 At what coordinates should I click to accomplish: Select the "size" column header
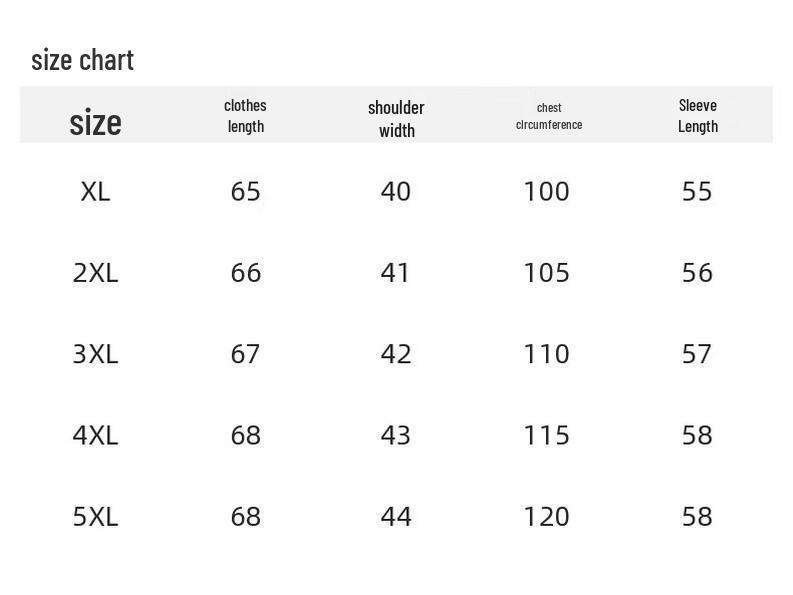pos(95,122)
